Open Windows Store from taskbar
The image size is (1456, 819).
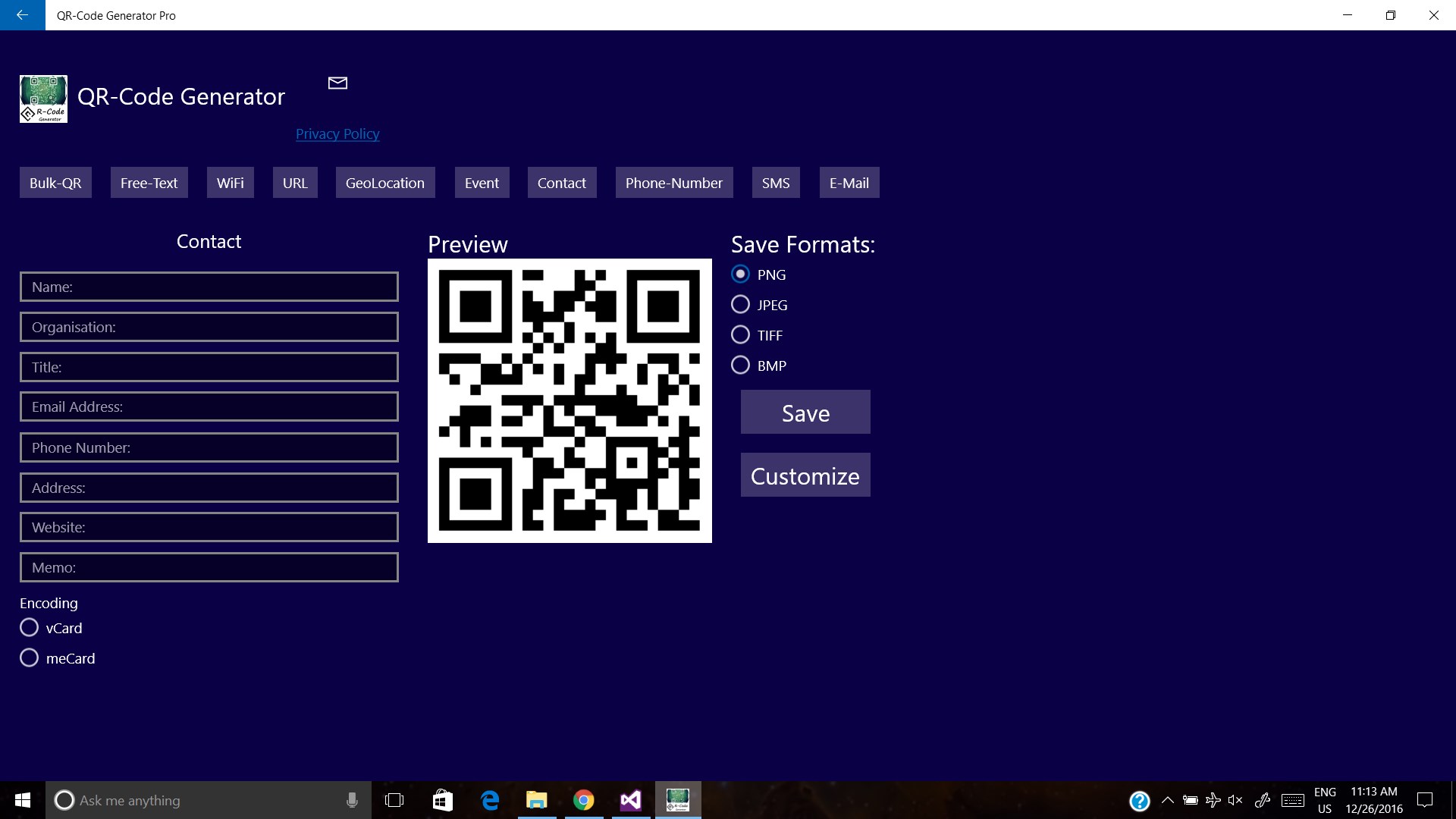[x=442, y=800]
